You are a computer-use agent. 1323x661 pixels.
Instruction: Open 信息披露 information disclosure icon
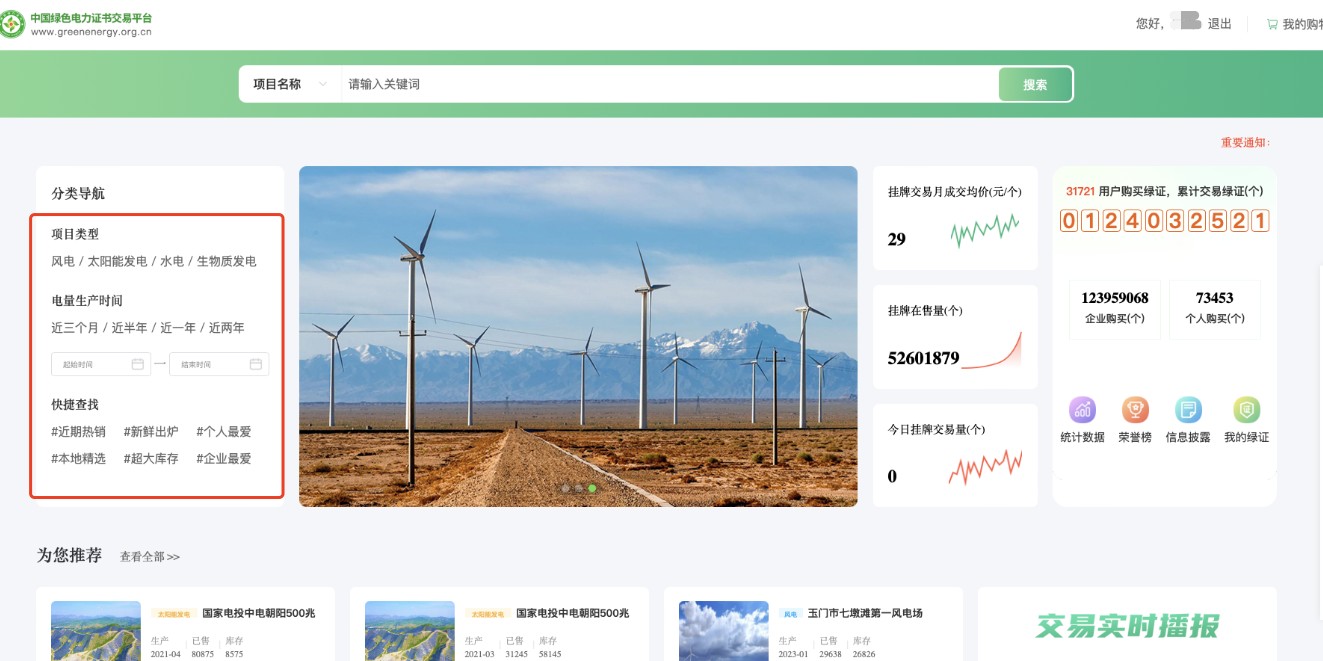[1188, 410]
